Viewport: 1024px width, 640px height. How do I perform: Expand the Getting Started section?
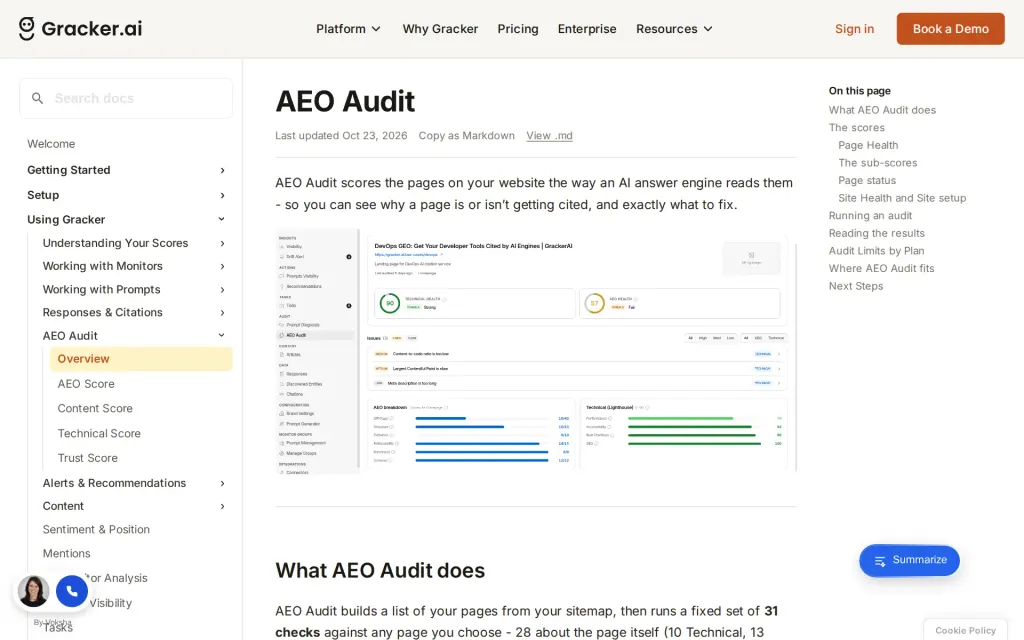126,170
